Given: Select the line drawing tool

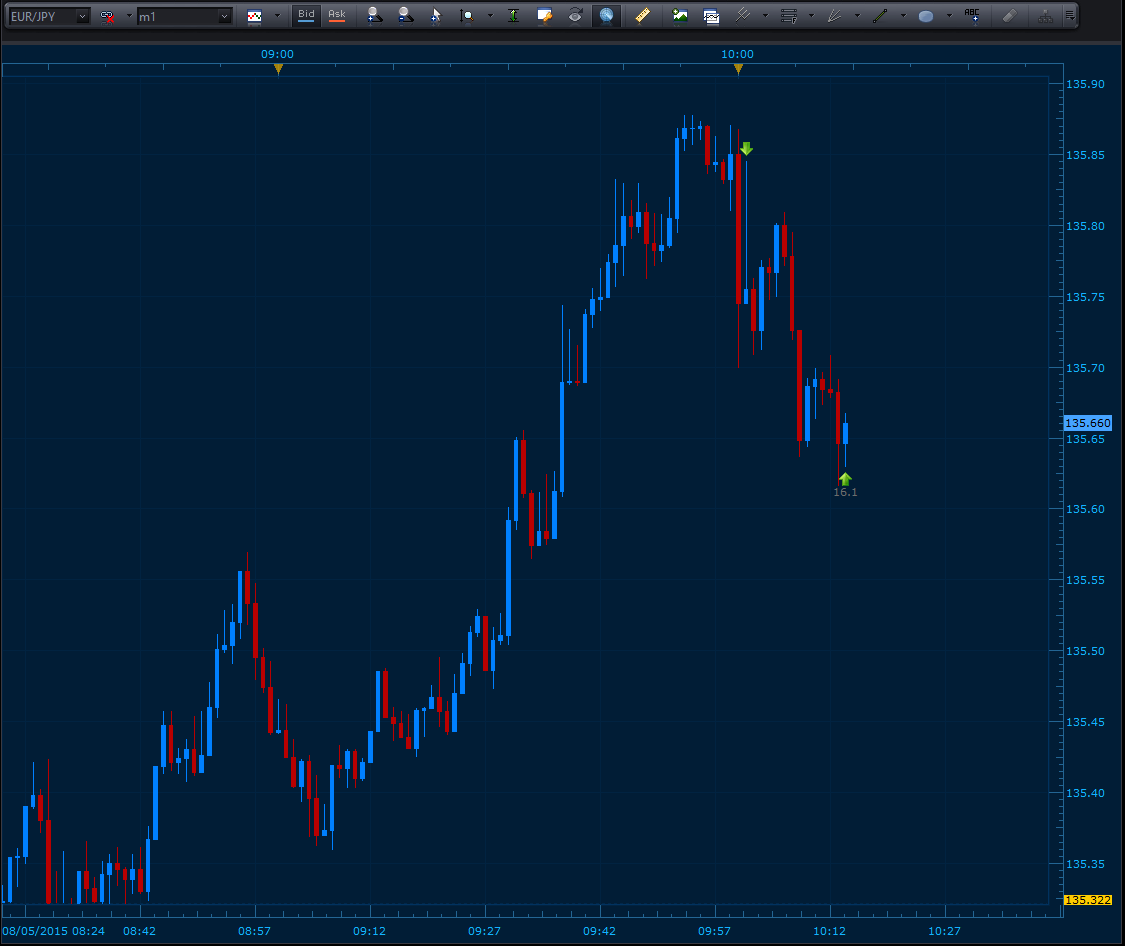Looking at the screenshot, I should [880, 16].
